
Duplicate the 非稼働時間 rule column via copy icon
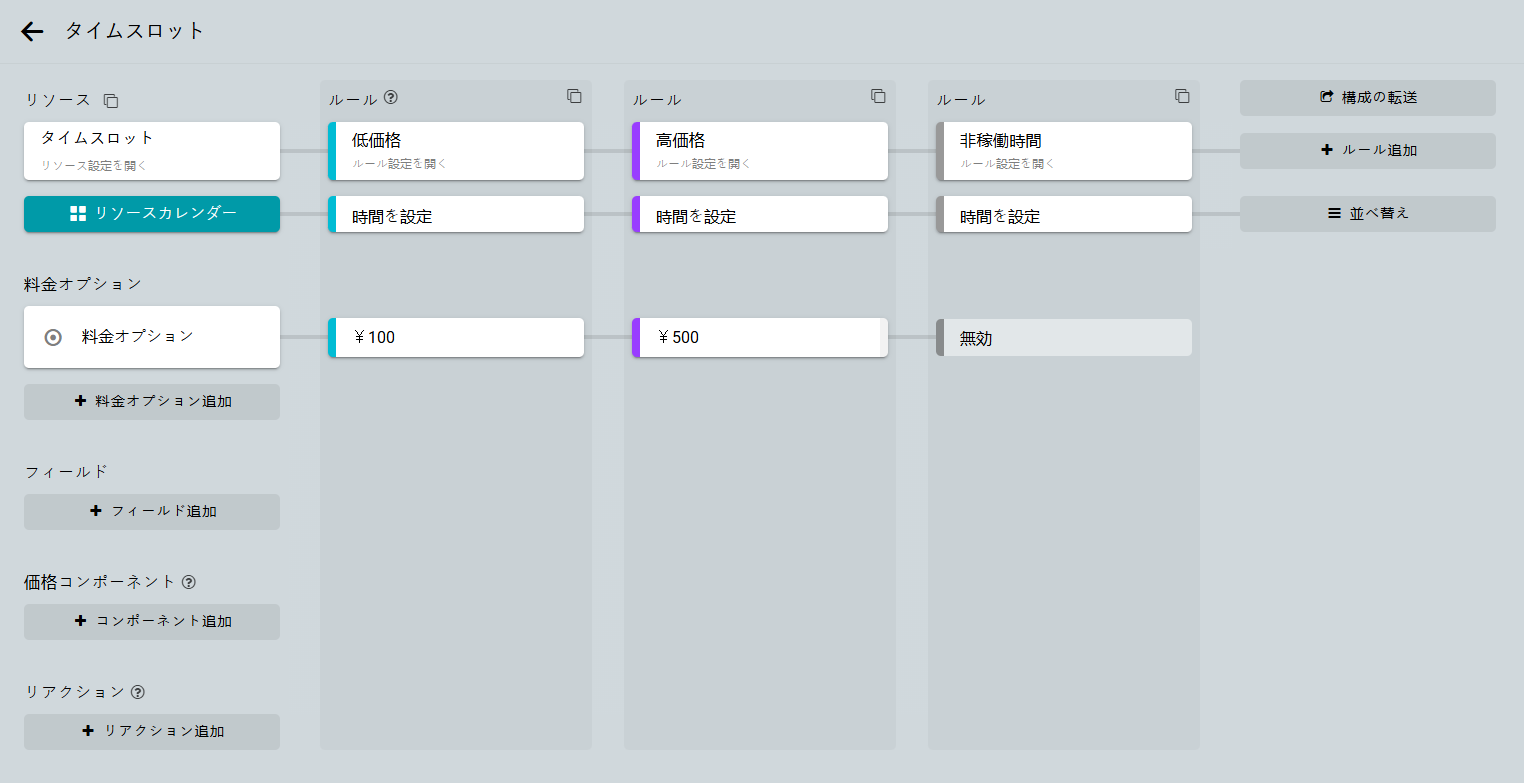tap(1182, 96)
